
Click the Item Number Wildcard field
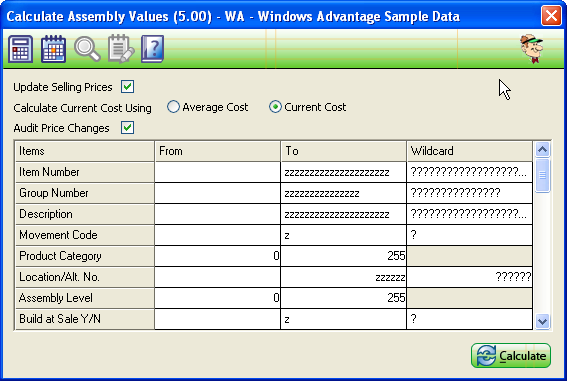(x=469, y=172)
